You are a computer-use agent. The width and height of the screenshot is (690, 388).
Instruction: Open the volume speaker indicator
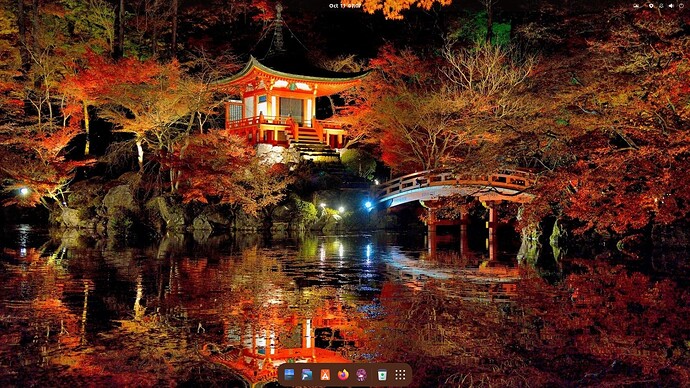pyautogui.click(x=671, y=6)
